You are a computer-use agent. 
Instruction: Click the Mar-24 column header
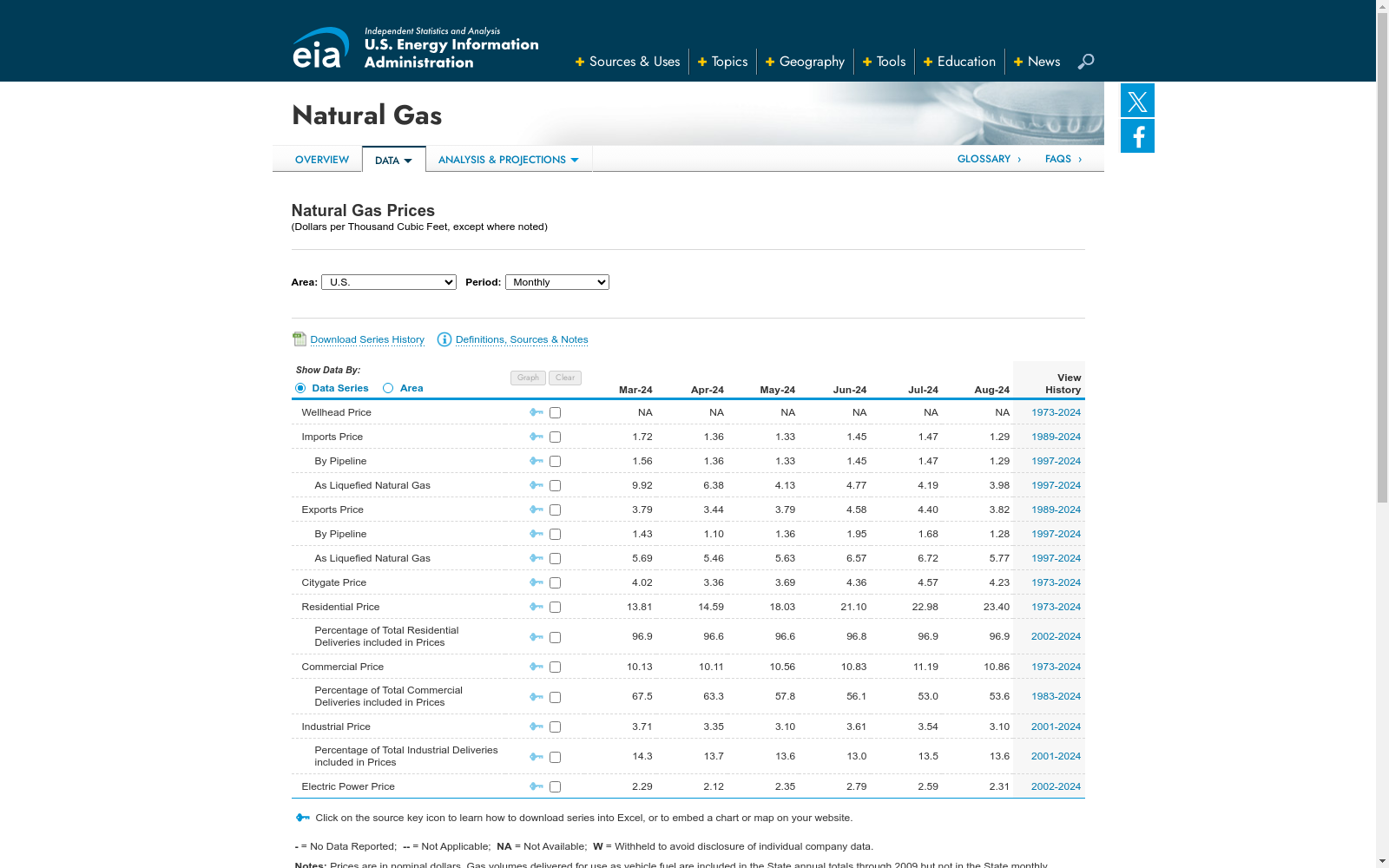635,390
